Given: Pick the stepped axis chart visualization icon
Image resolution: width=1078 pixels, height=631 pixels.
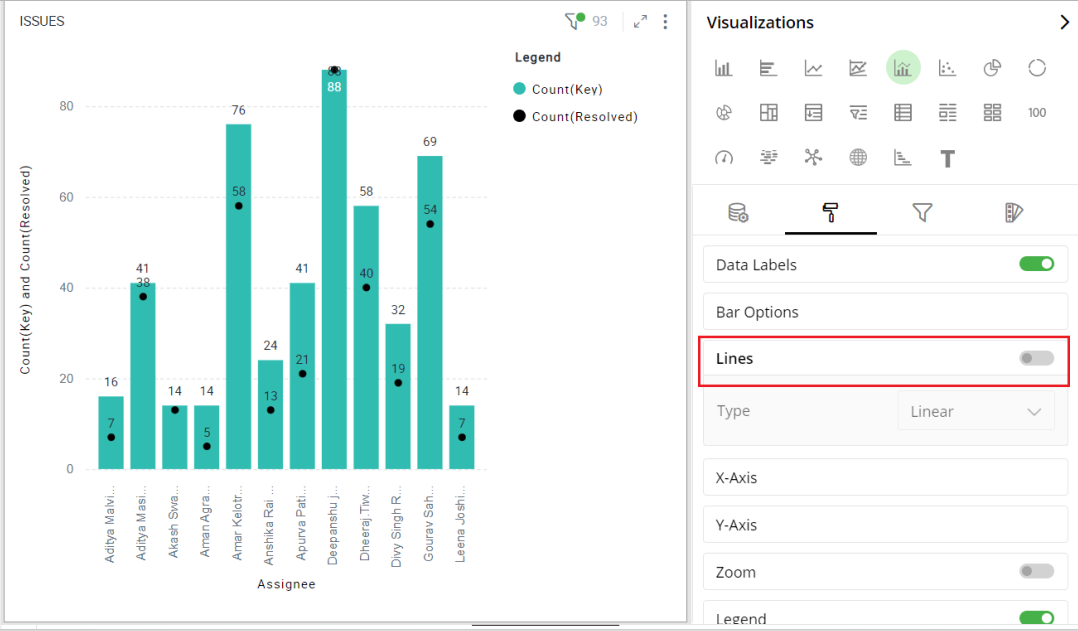Looking at the screenshot, I should (x=903, y=158).
